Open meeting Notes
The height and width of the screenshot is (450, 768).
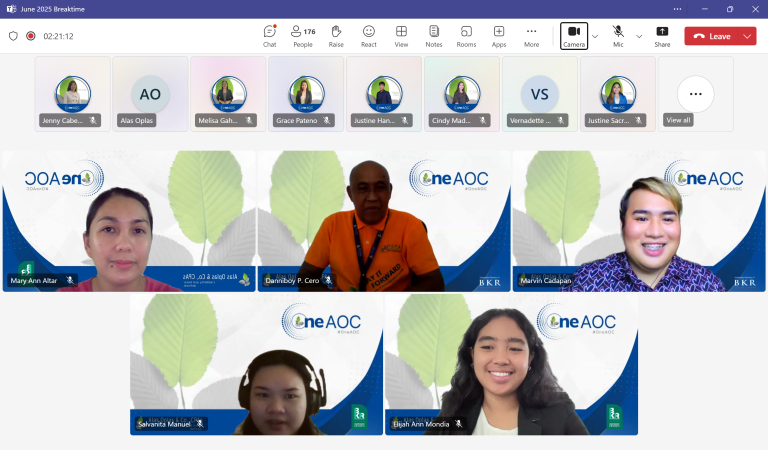tap(433, 36)
